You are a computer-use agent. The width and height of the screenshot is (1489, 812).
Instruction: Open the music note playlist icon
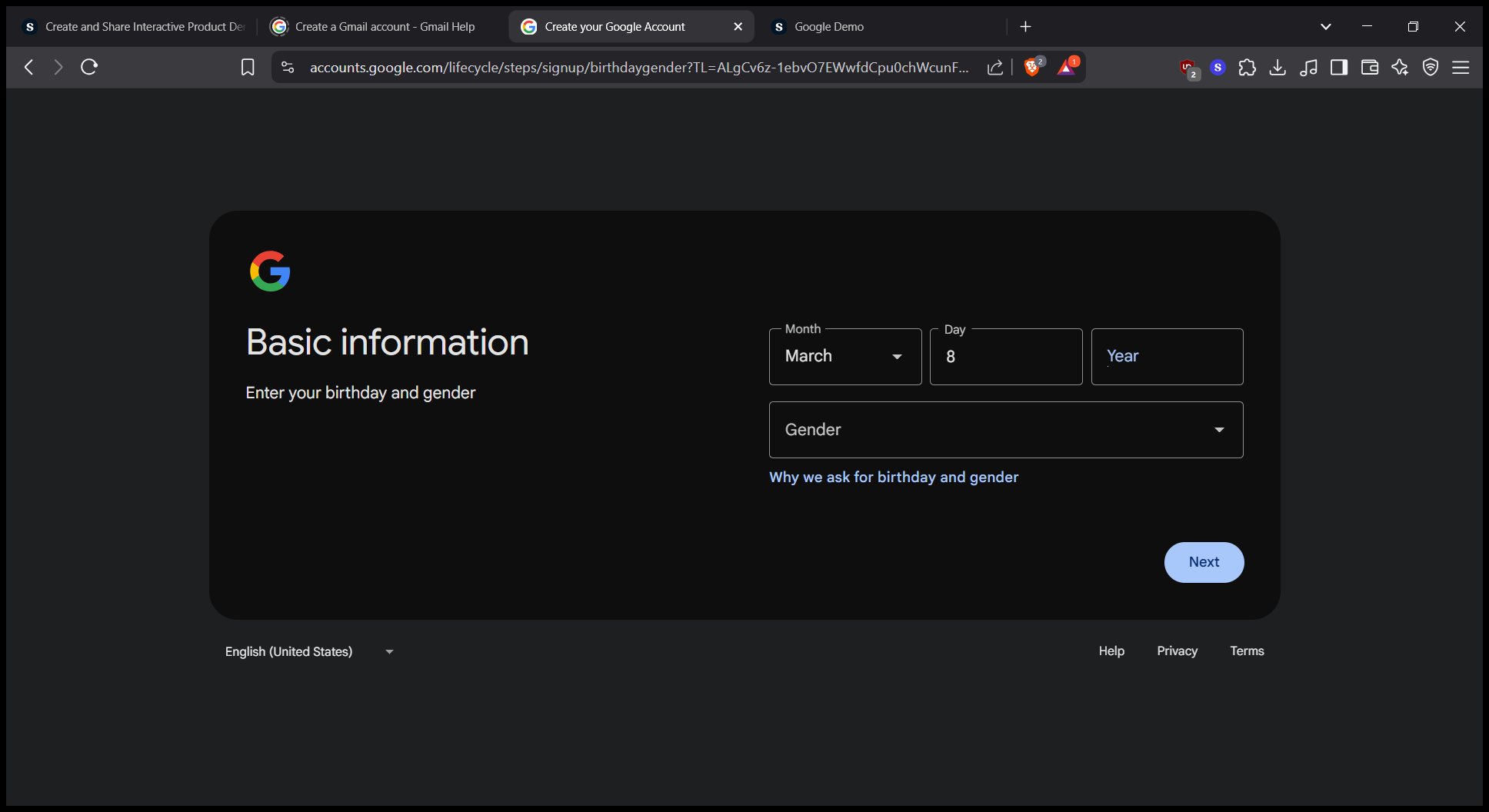pyautogui.click(x=1308, y=68)
